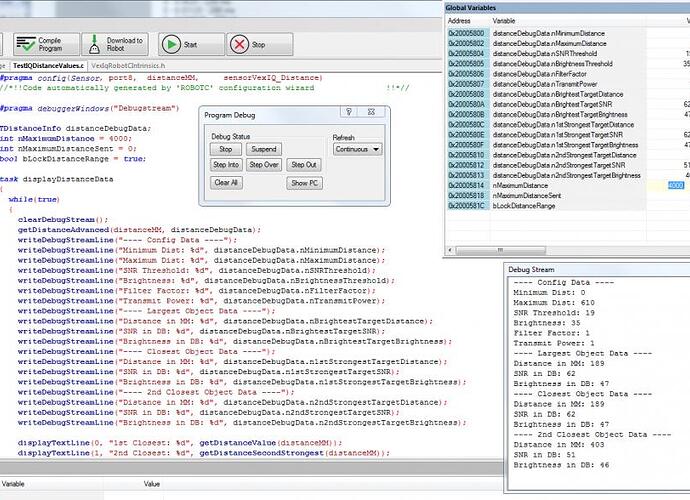Click the Show PC button
The image size is (690, 500).
305,183
